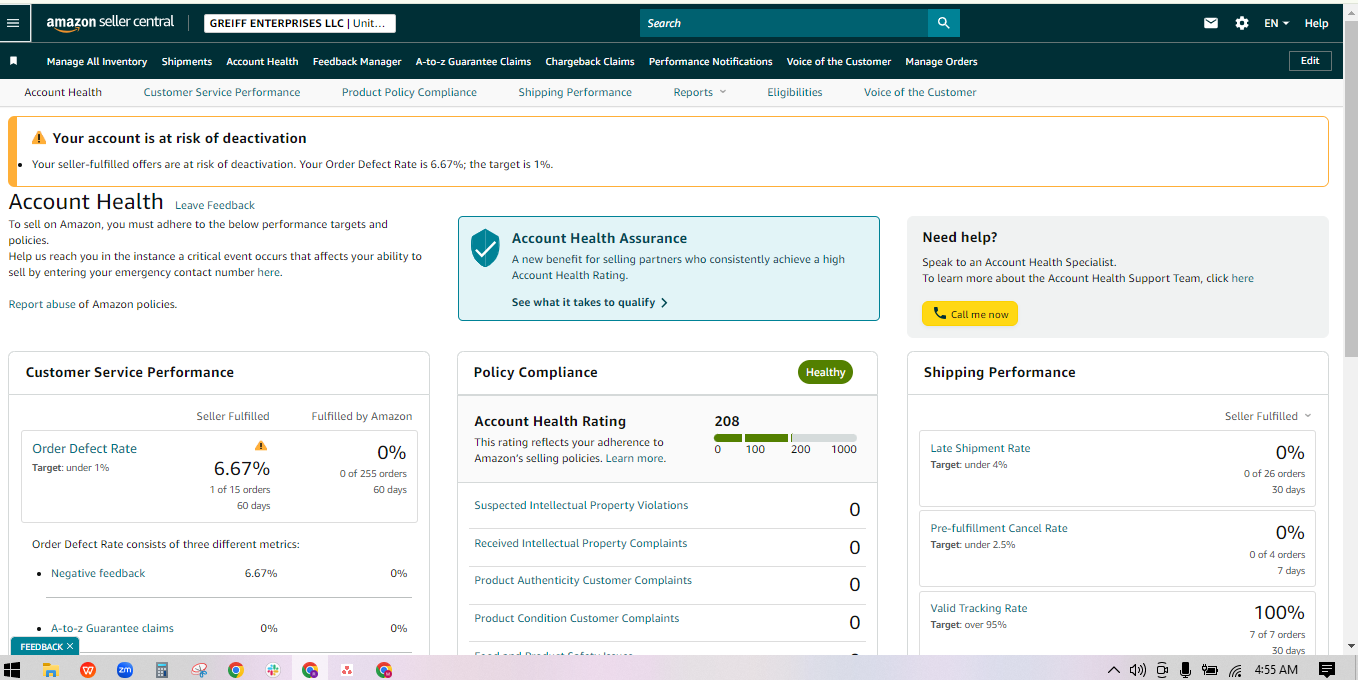Open the notification center icon
Viewport: 1358px width, 680px height.
[1327, 670]
